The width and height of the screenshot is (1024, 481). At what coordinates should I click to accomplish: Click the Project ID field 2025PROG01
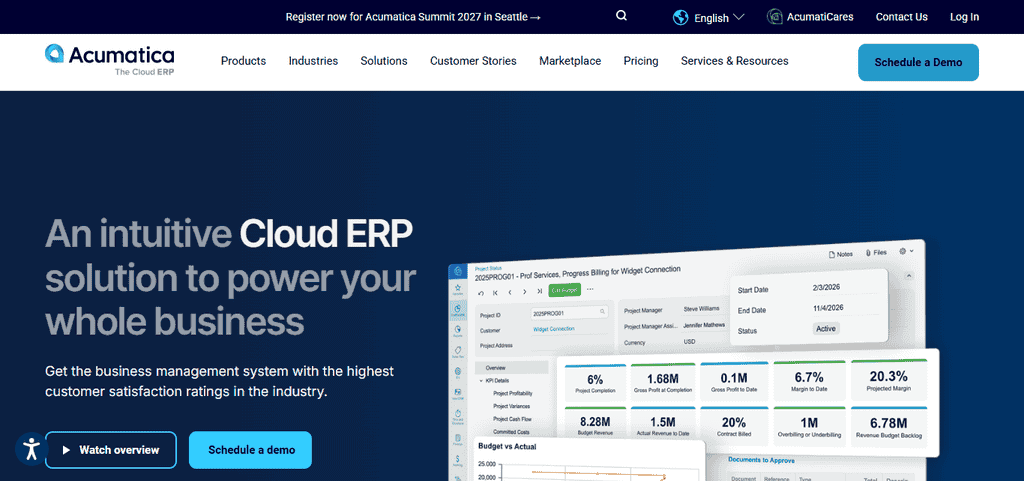click(571, 313)
